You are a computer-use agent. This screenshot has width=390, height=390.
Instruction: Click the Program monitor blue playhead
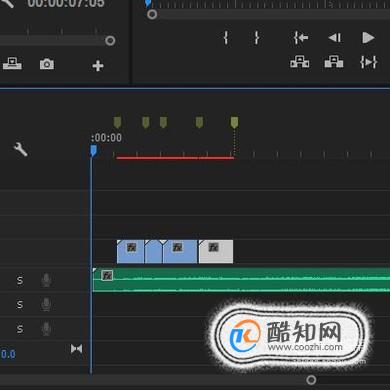[148, 4]
